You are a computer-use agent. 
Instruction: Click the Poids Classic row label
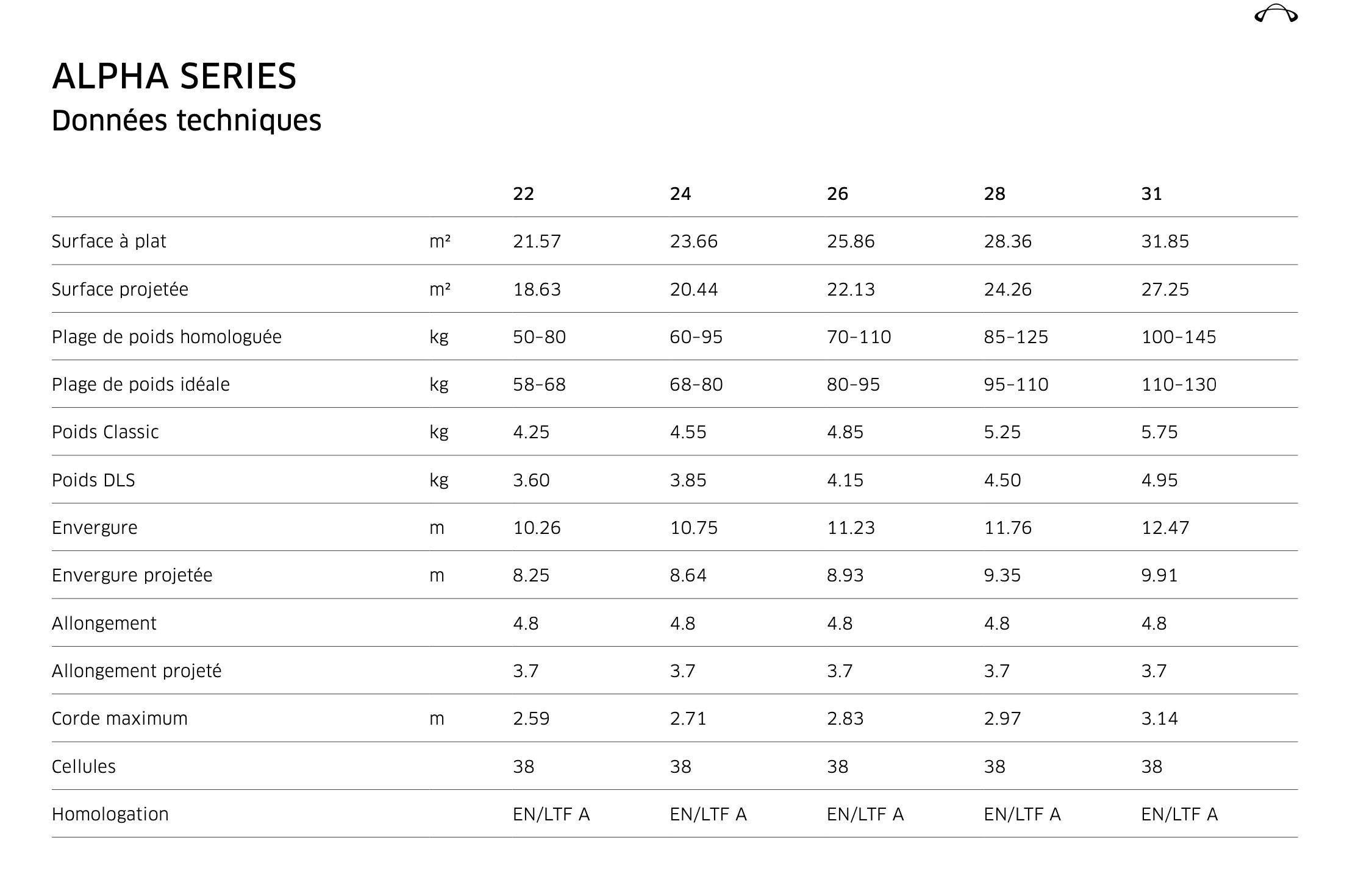105,432
